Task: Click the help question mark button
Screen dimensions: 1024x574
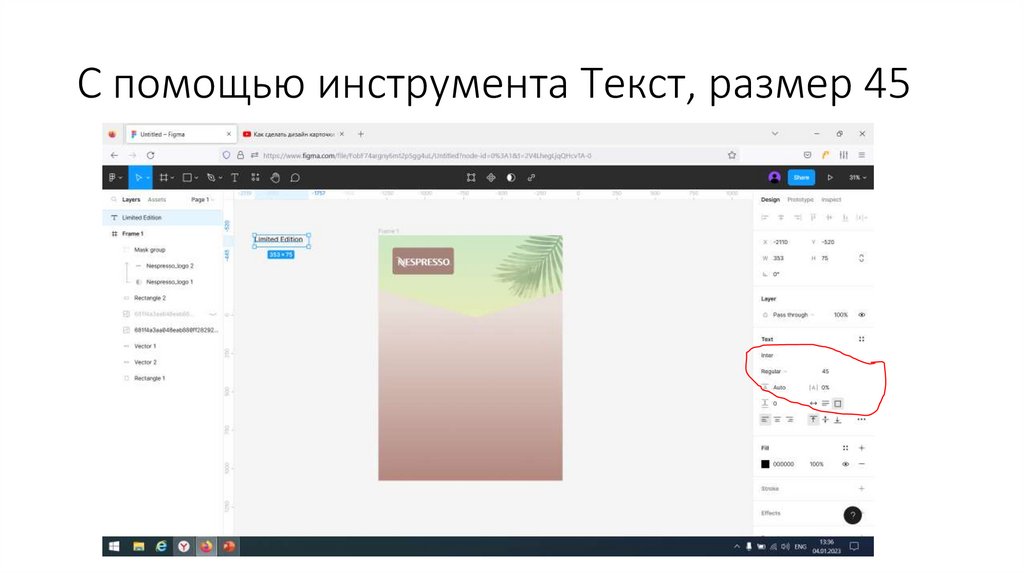Action: 852,515
